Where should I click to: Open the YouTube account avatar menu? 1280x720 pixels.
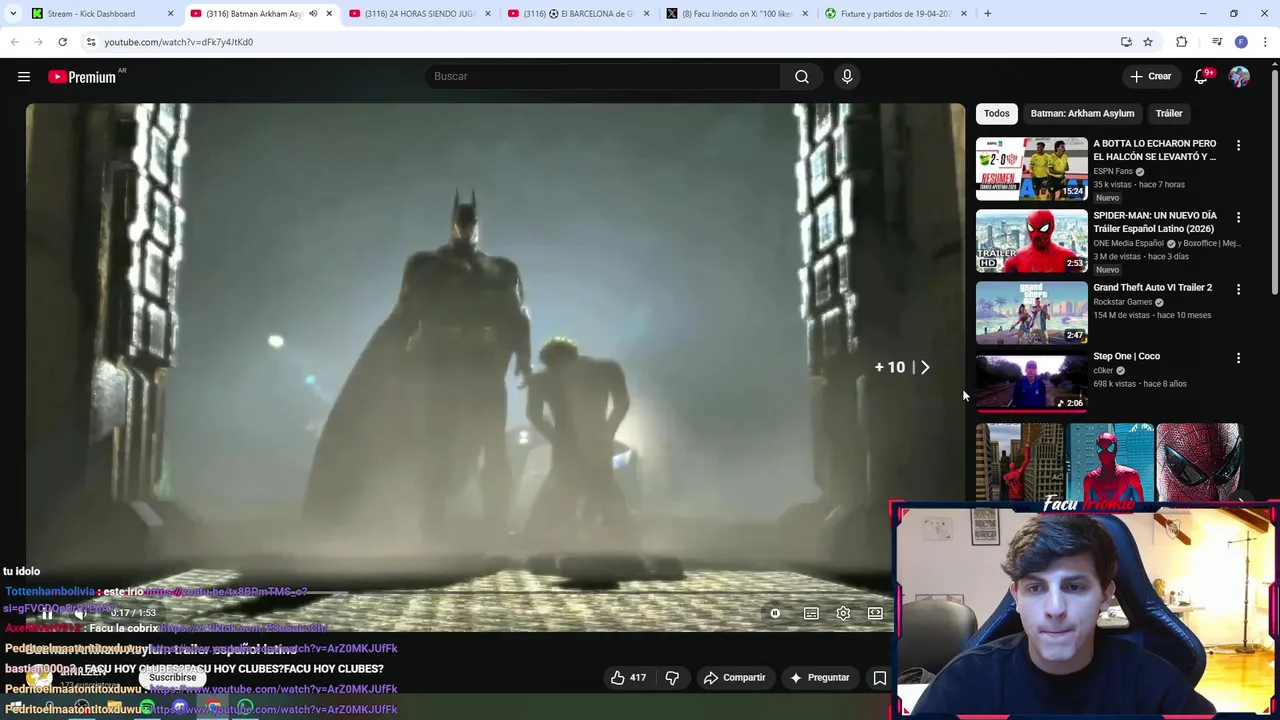point(1239,77)
